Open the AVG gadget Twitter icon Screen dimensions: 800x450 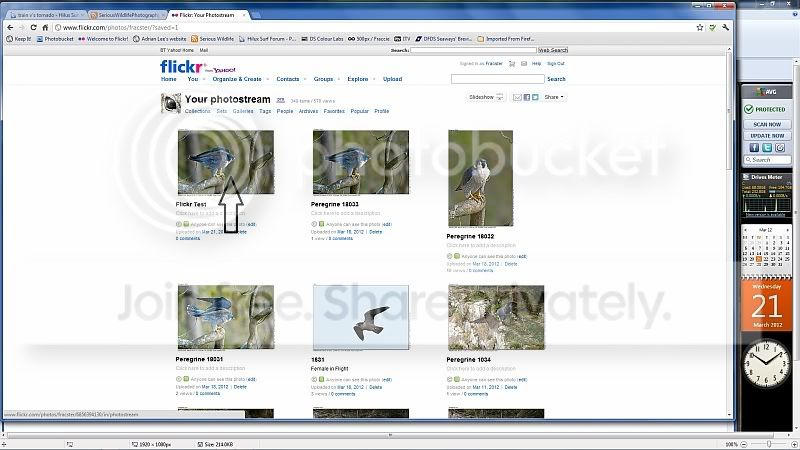pyautogui.click(x=767, y=147)
